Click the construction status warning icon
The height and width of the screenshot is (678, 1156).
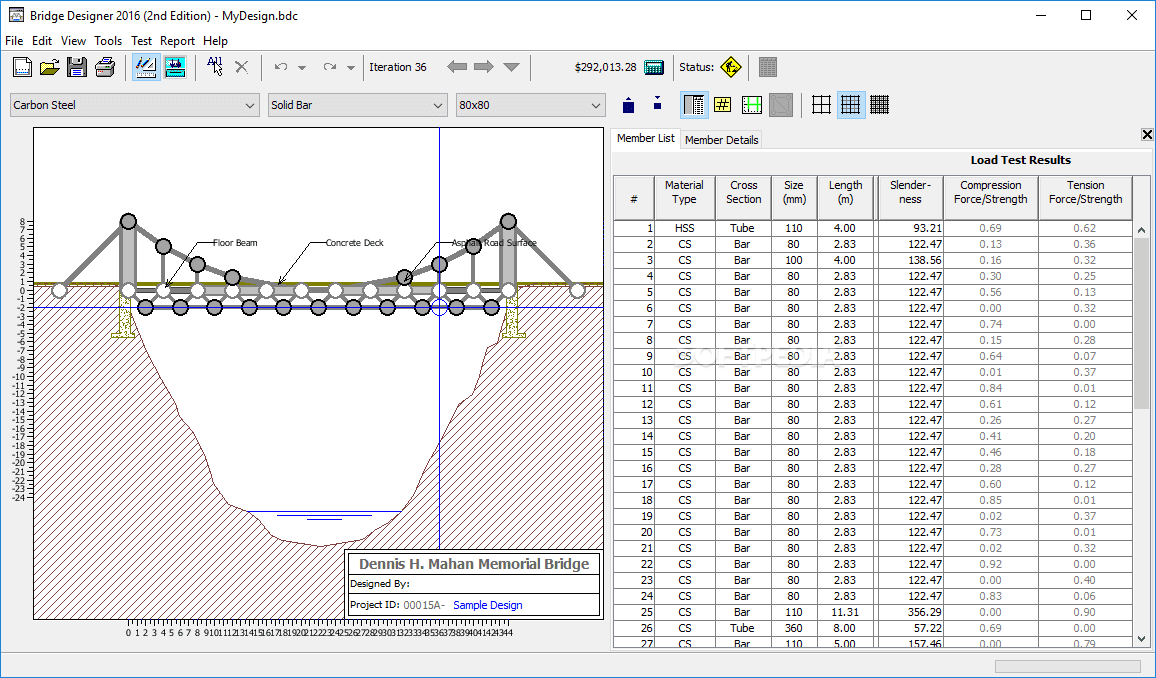click(x=731, y=67)
